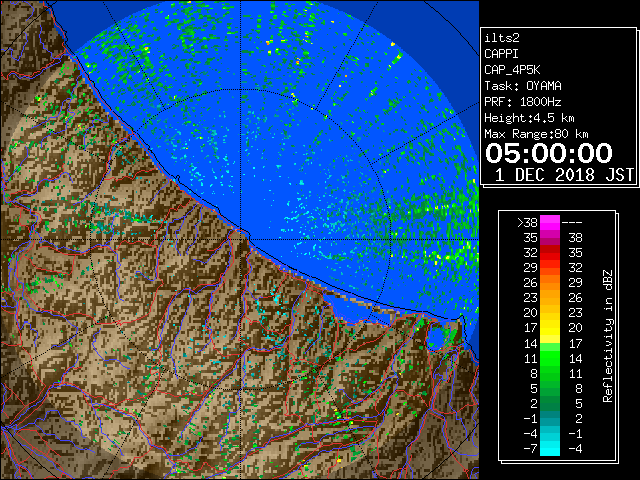
Task: Click the teal -1 to 2 dBZ color band
Action: click(x=550, y=418)
